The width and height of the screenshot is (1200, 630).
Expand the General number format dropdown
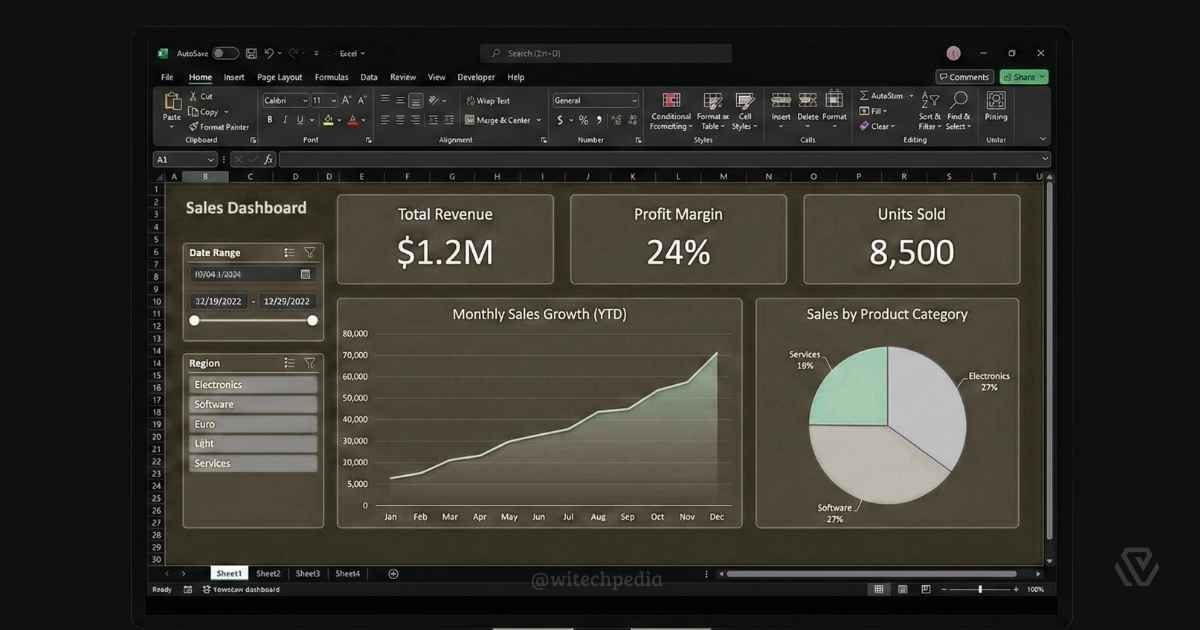click(x=634, y=101)
